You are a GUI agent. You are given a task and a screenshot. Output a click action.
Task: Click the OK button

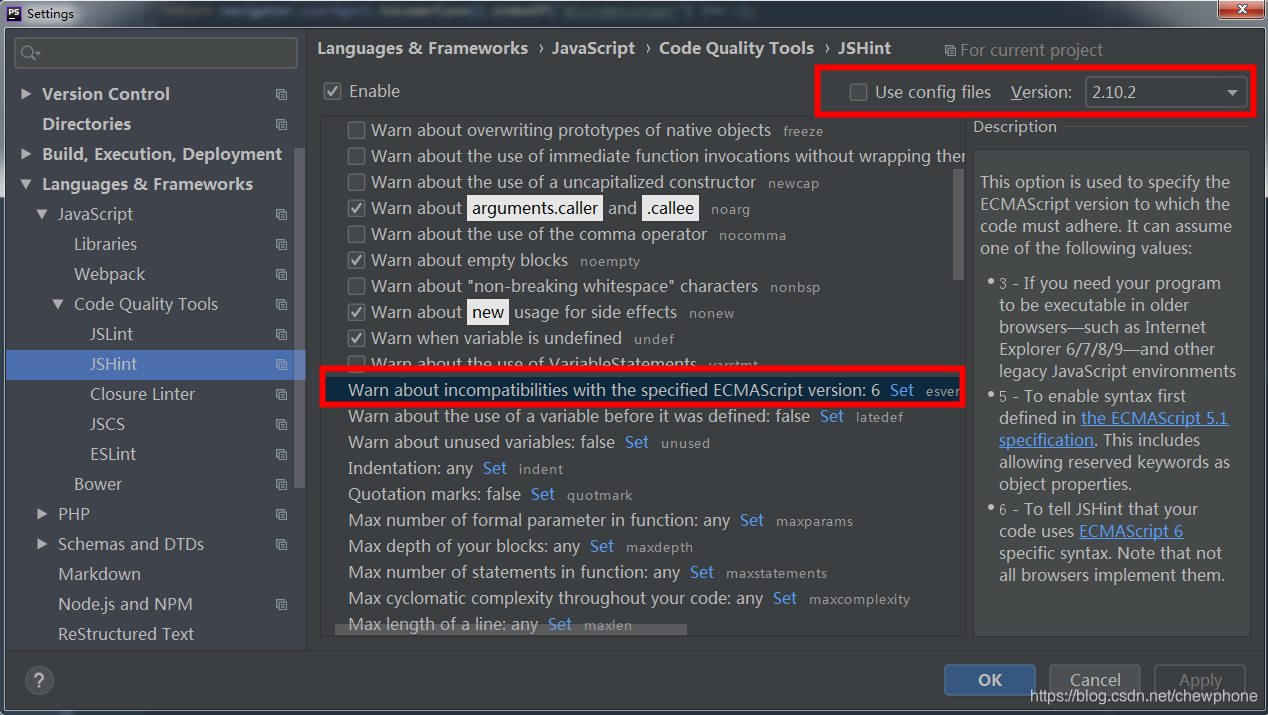click(990, 680)
